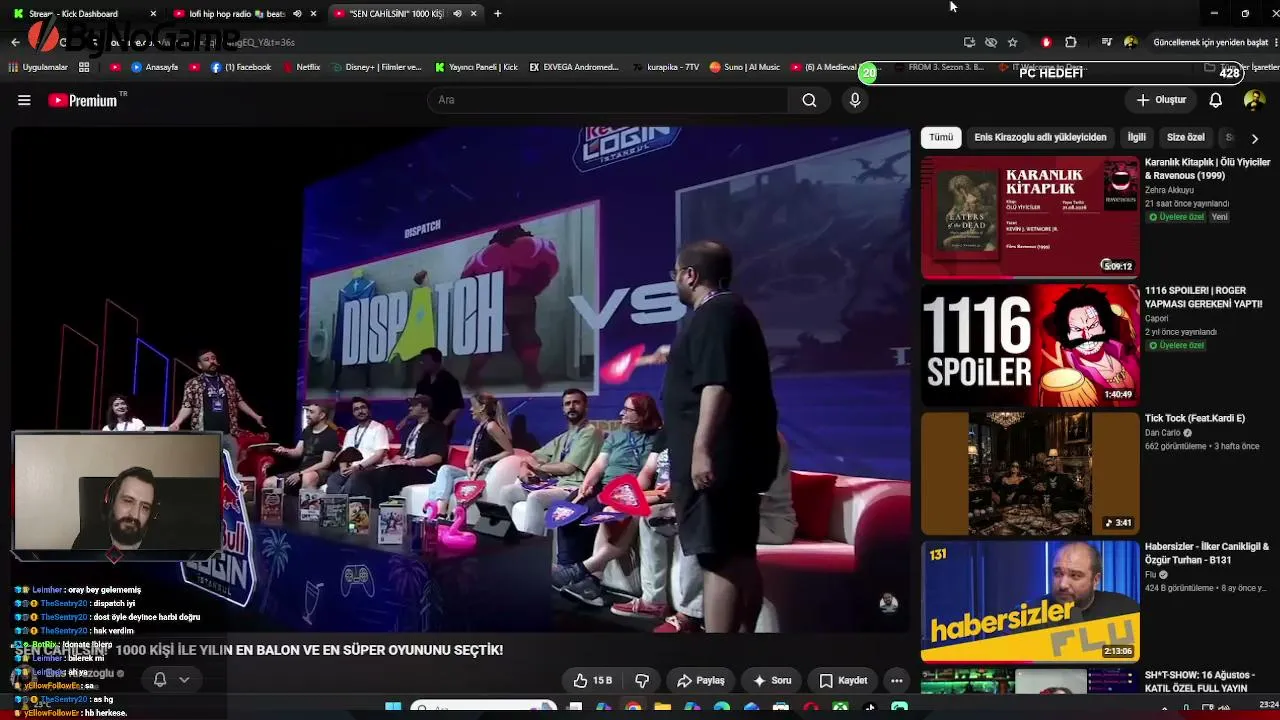Image resolution: width=1280 pixels, height=720 pixels.
Task: Mute the lofi hip hop radio tab
Action: [x=297, y=13]
